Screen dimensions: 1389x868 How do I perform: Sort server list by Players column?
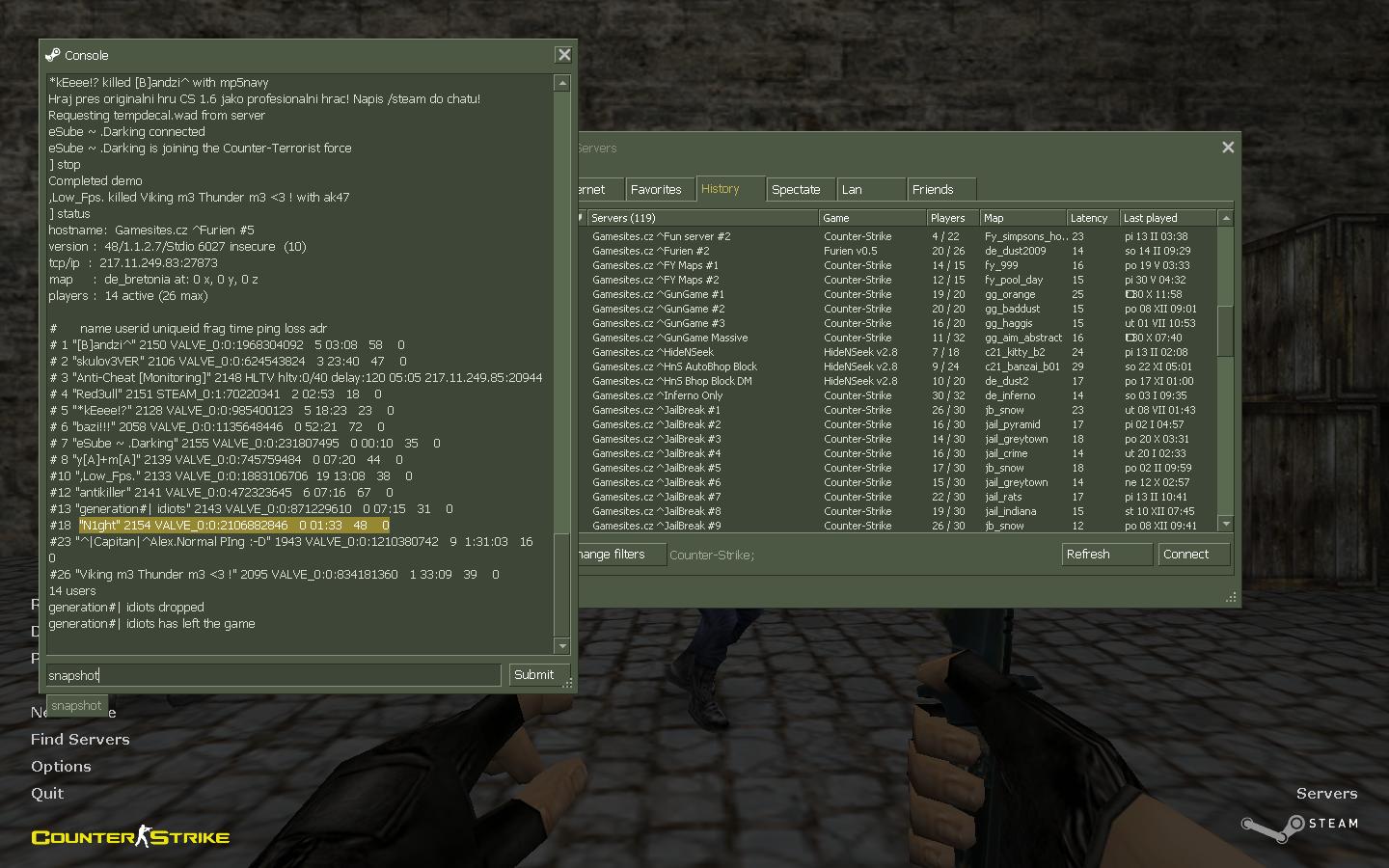point(949,218)
